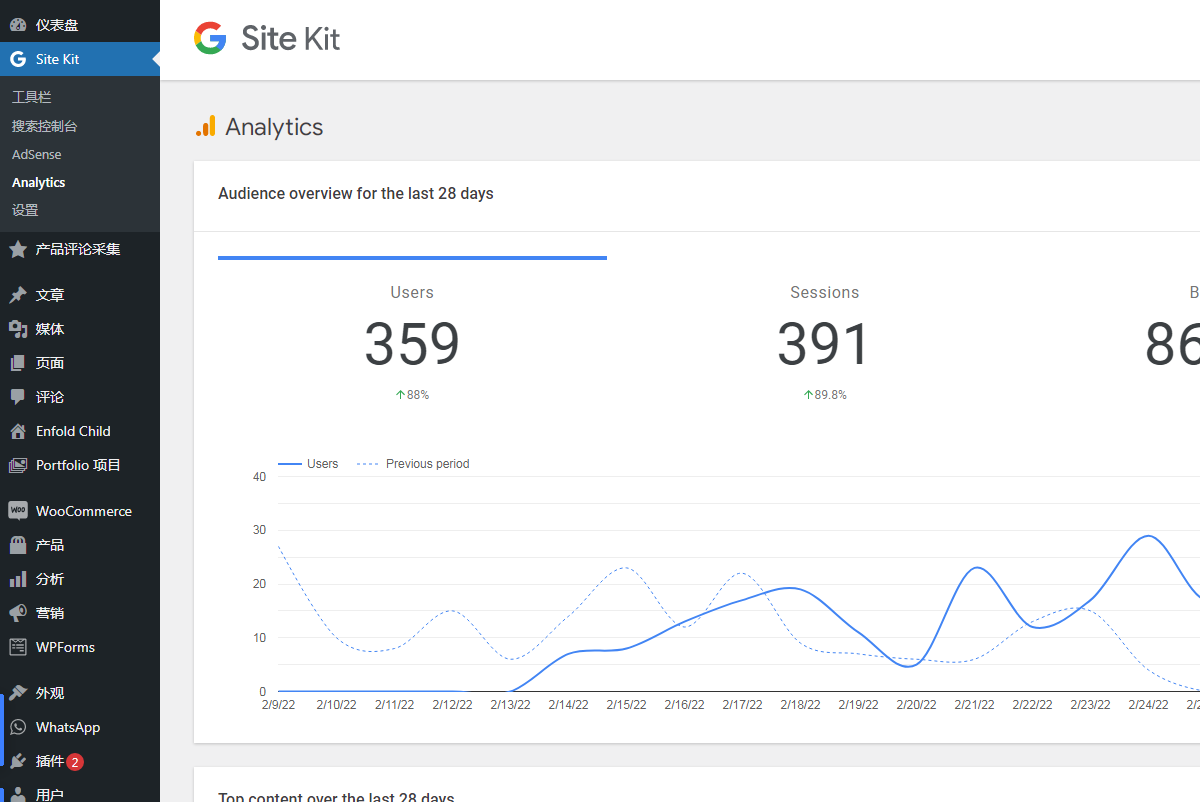The image size is (1200, 802).
Task: Click the 2/18/22 axis date label
Action: pos(800,705)
